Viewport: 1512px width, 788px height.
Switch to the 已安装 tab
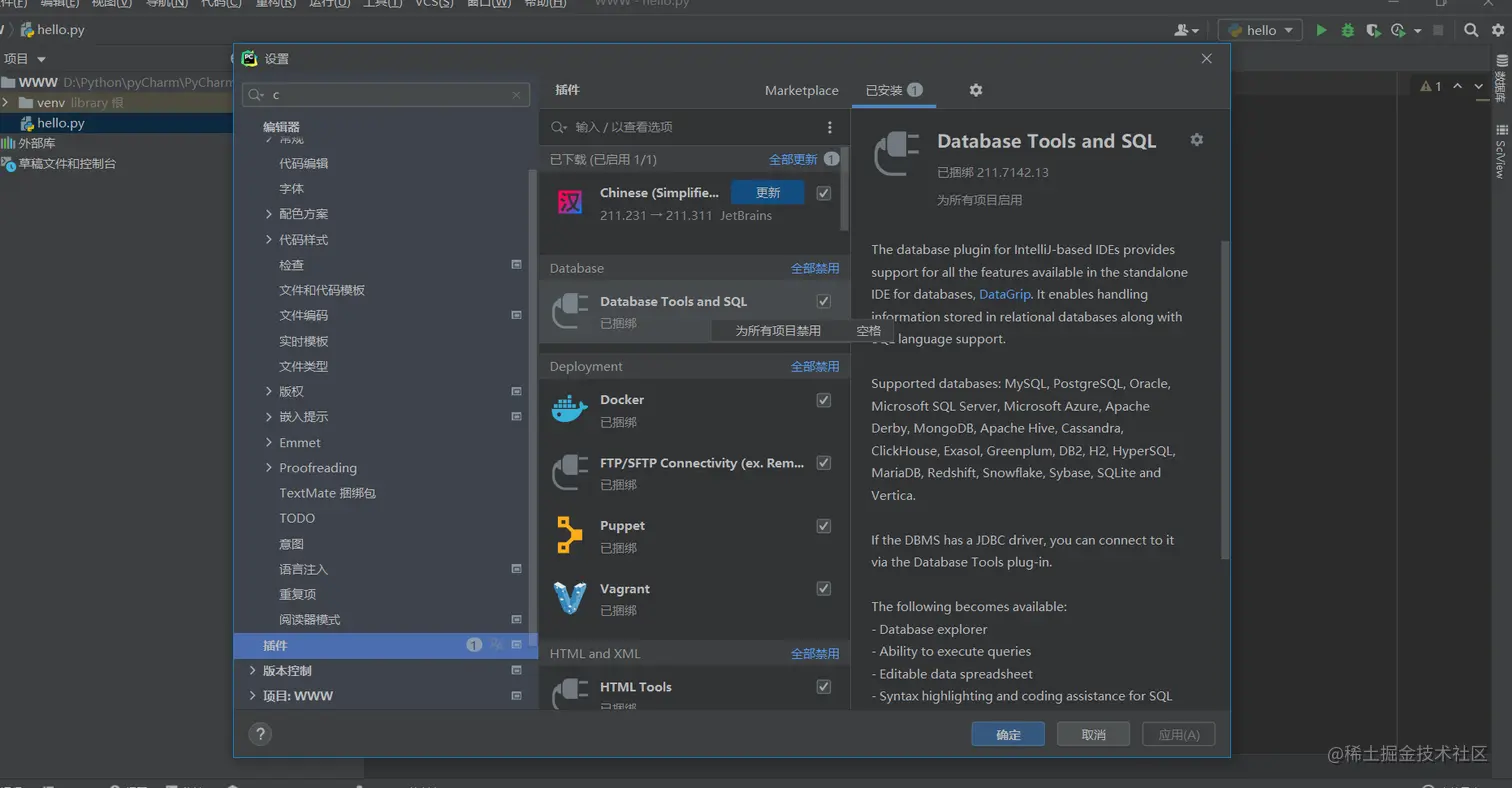click(x=894, y=90)
